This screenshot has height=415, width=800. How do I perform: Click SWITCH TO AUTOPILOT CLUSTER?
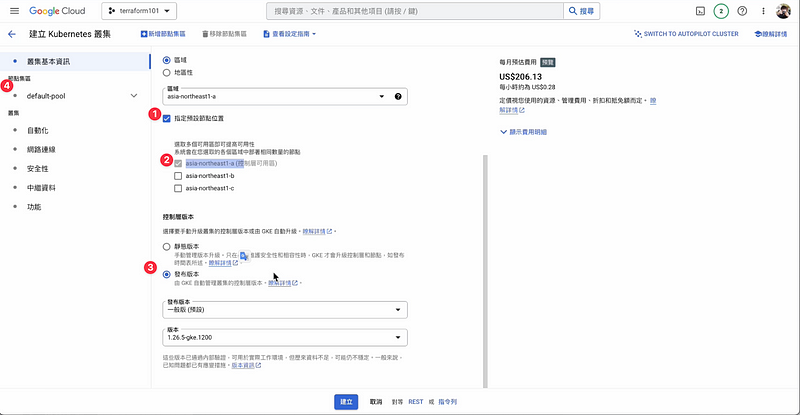686,34
